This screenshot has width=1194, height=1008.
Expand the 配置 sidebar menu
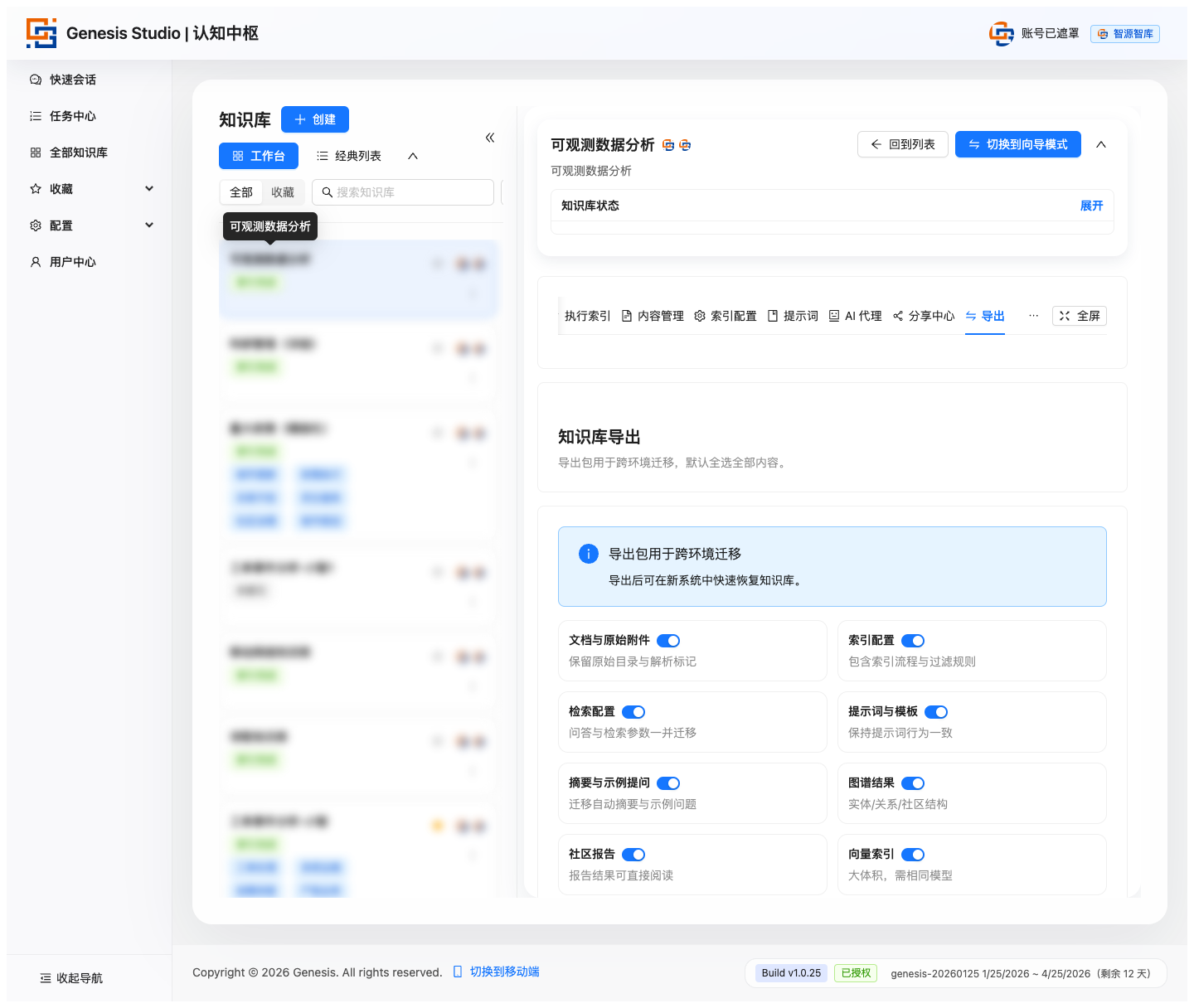point(149,225)
